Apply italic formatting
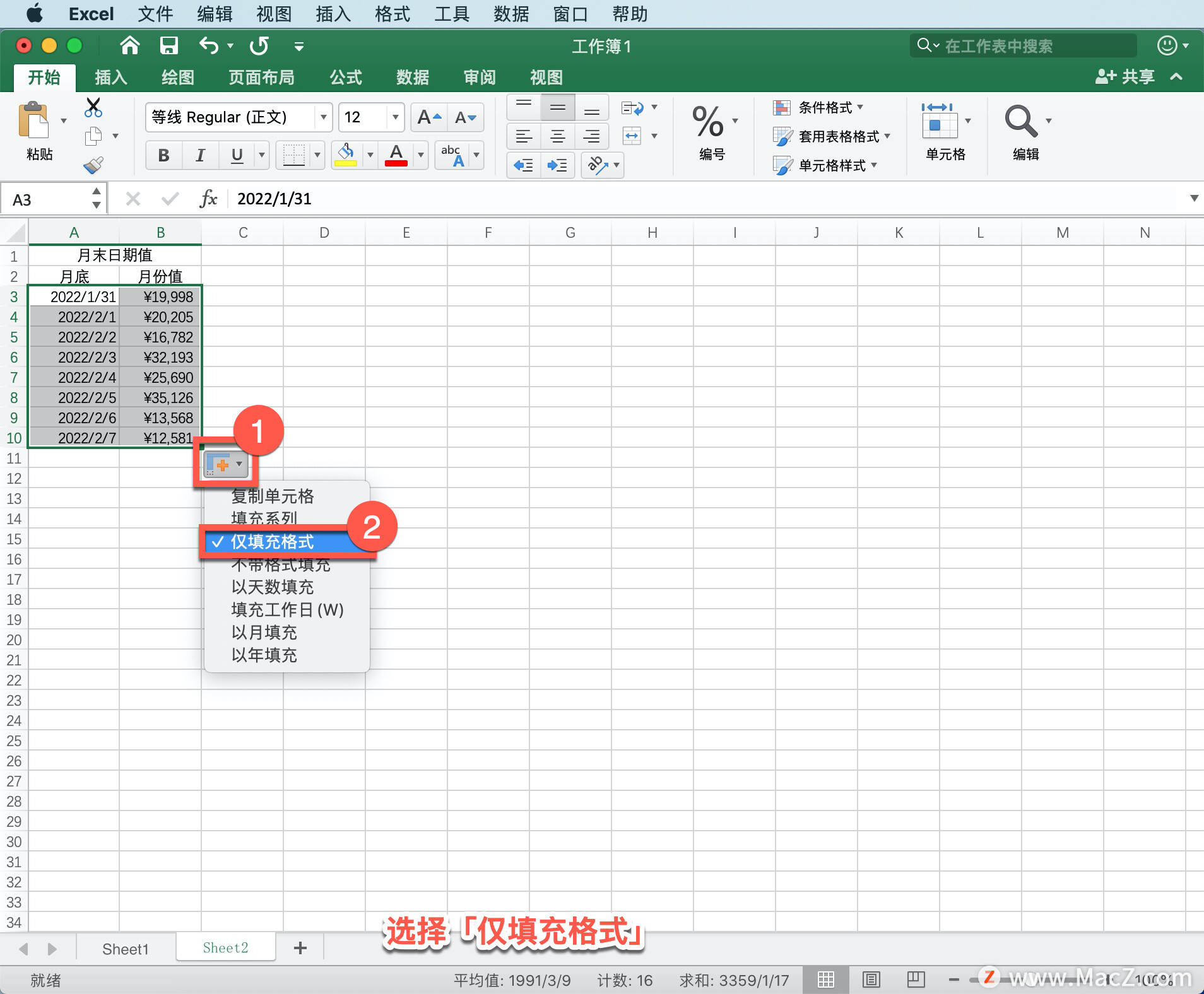Viewport: 1204px width, 994px height. click(200, 155)
